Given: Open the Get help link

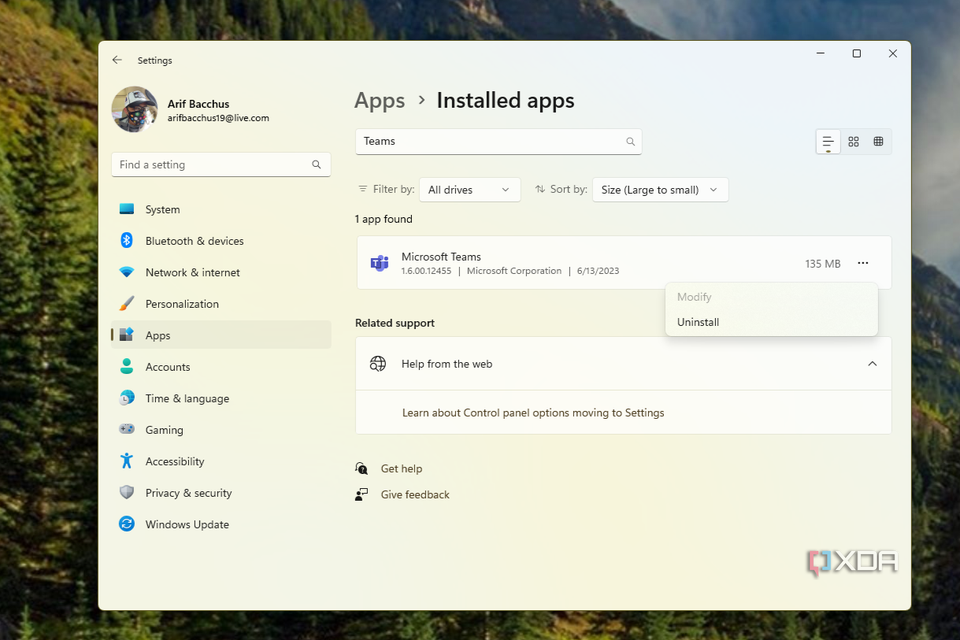Looking at the screenshot, I should pos(401,469).
